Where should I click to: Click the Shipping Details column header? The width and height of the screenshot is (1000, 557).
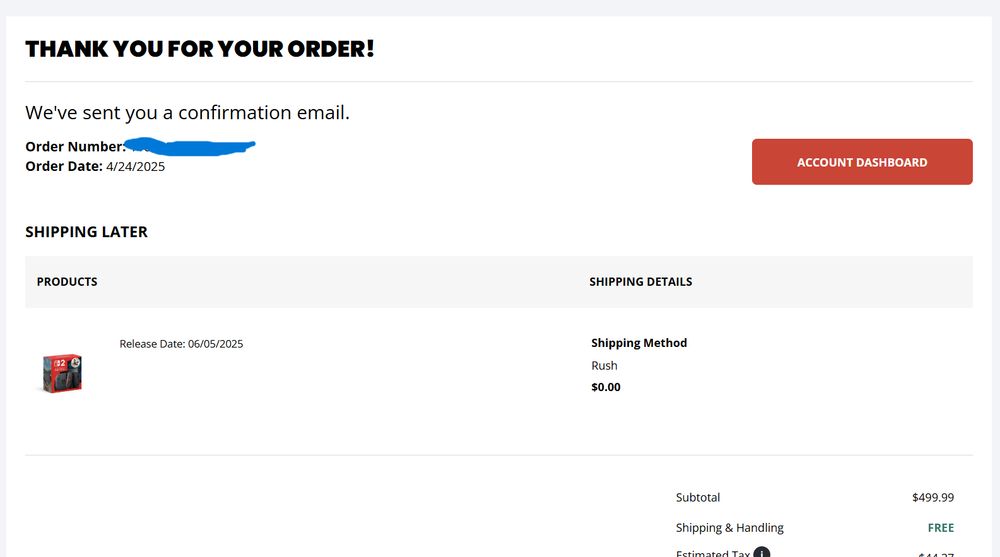click(640, 282)
